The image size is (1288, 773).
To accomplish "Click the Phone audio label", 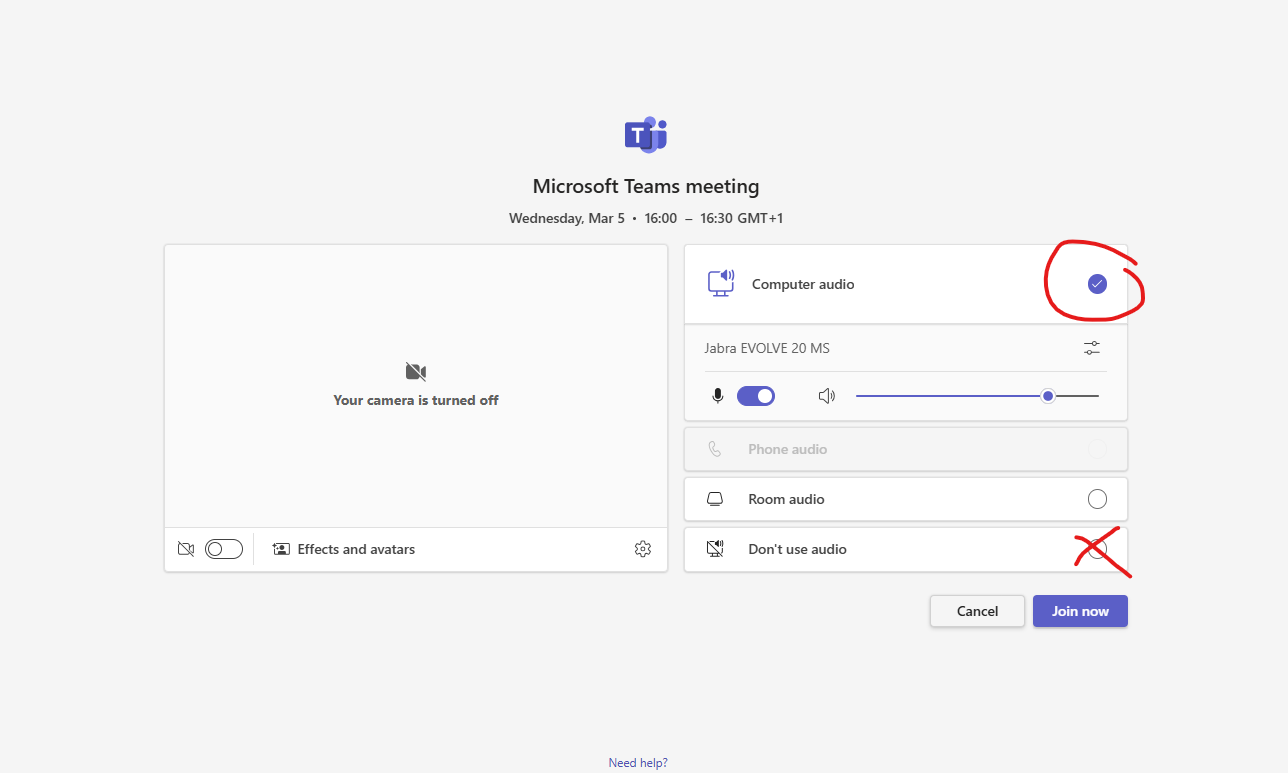I will pyautogui.click(x=788, y=449).
